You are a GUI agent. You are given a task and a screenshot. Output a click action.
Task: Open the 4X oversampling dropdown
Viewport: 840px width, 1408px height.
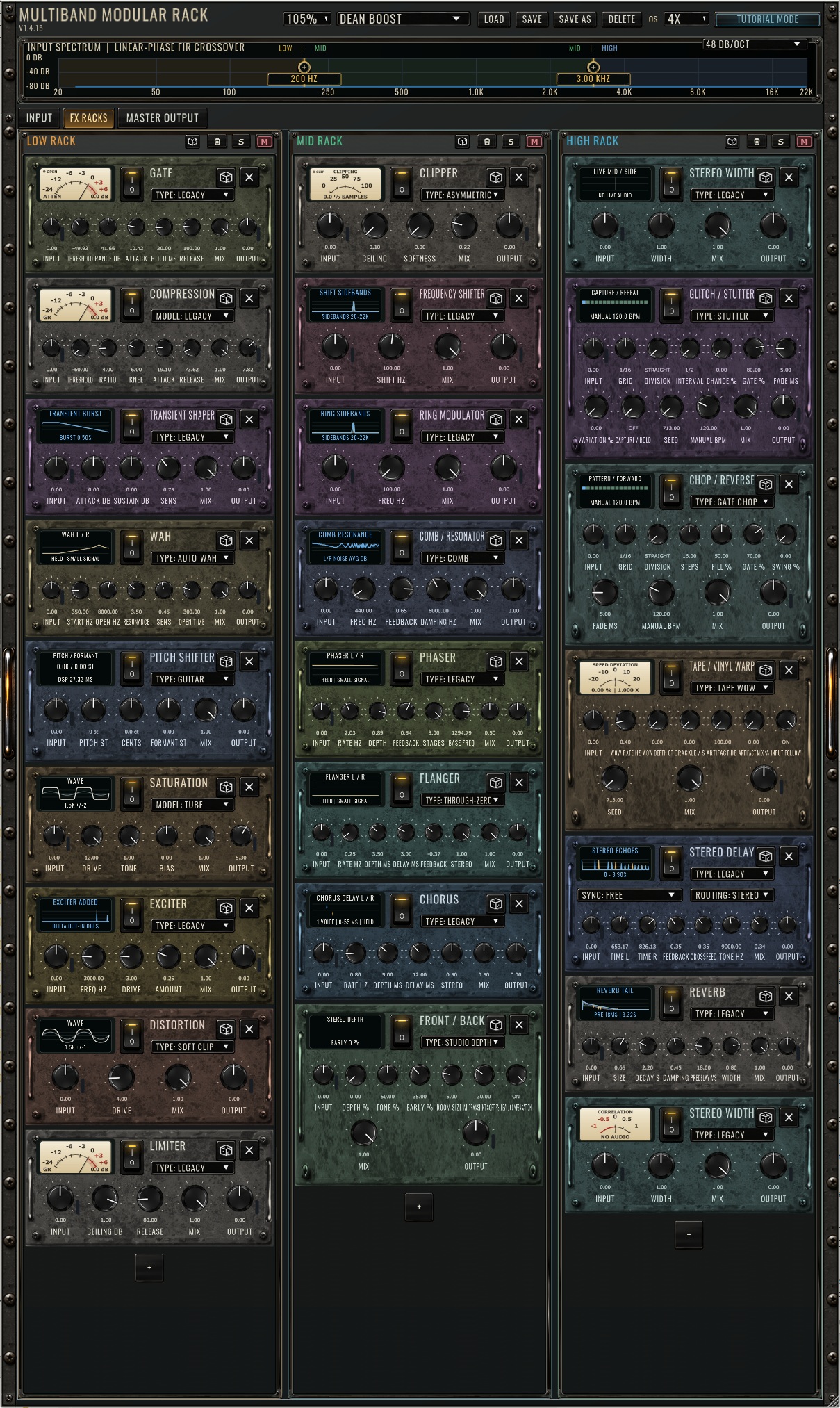(x=686, y=19)
